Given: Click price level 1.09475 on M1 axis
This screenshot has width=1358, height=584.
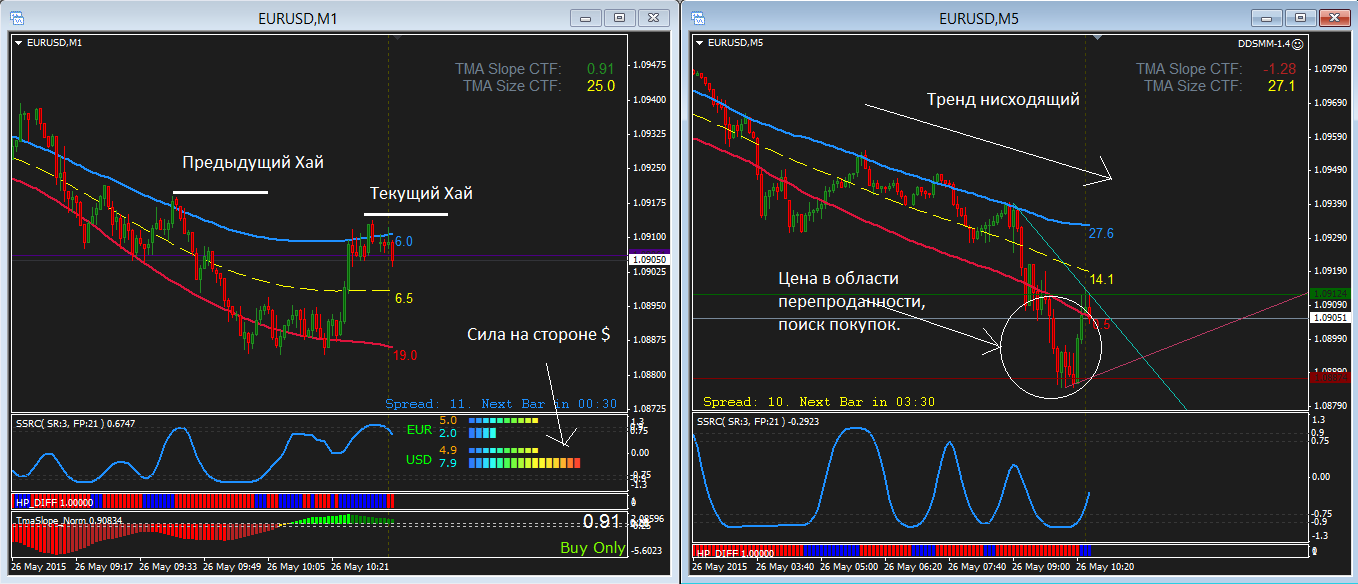Looking at the screenshot, I should coord(650,65).
